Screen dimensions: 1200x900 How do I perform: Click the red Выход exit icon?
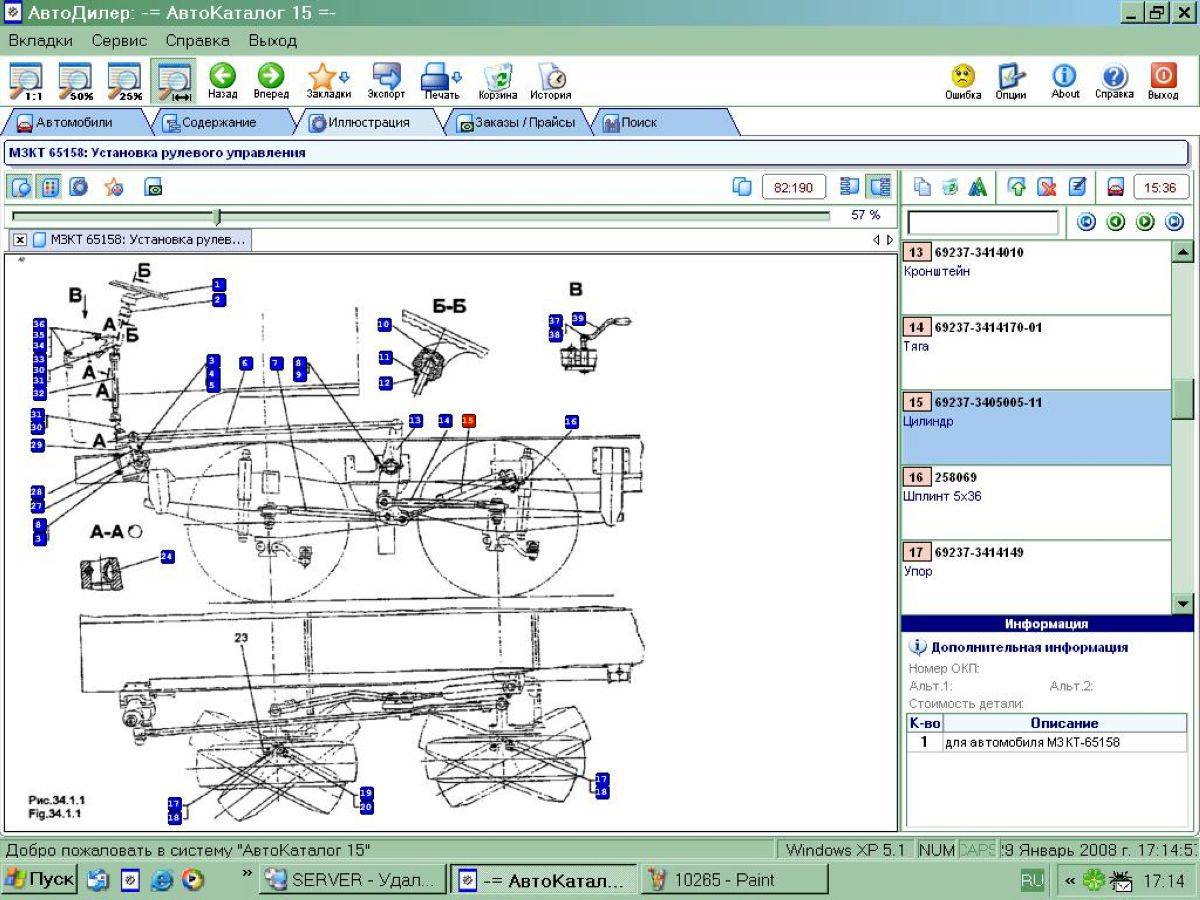pos(1163,80)
